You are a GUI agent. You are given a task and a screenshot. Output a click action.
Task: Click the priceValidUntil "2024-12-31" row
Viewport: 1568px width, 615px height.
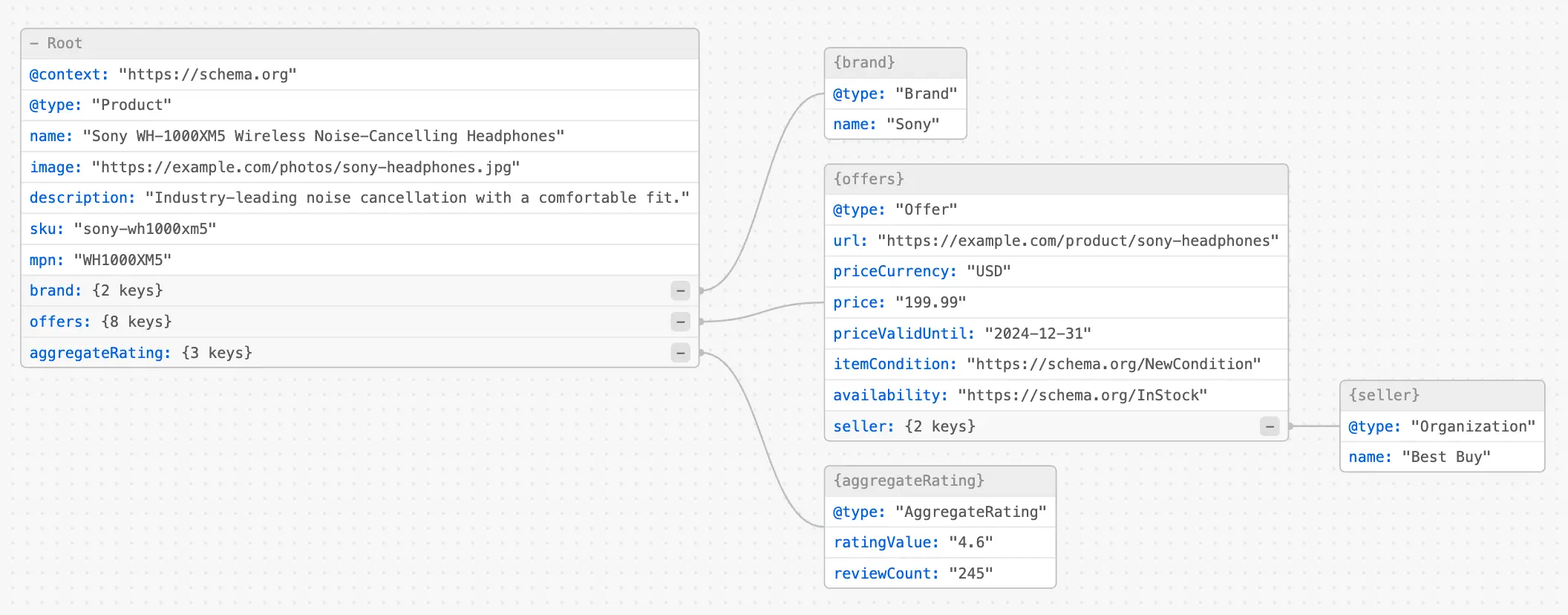point(1056,333)
